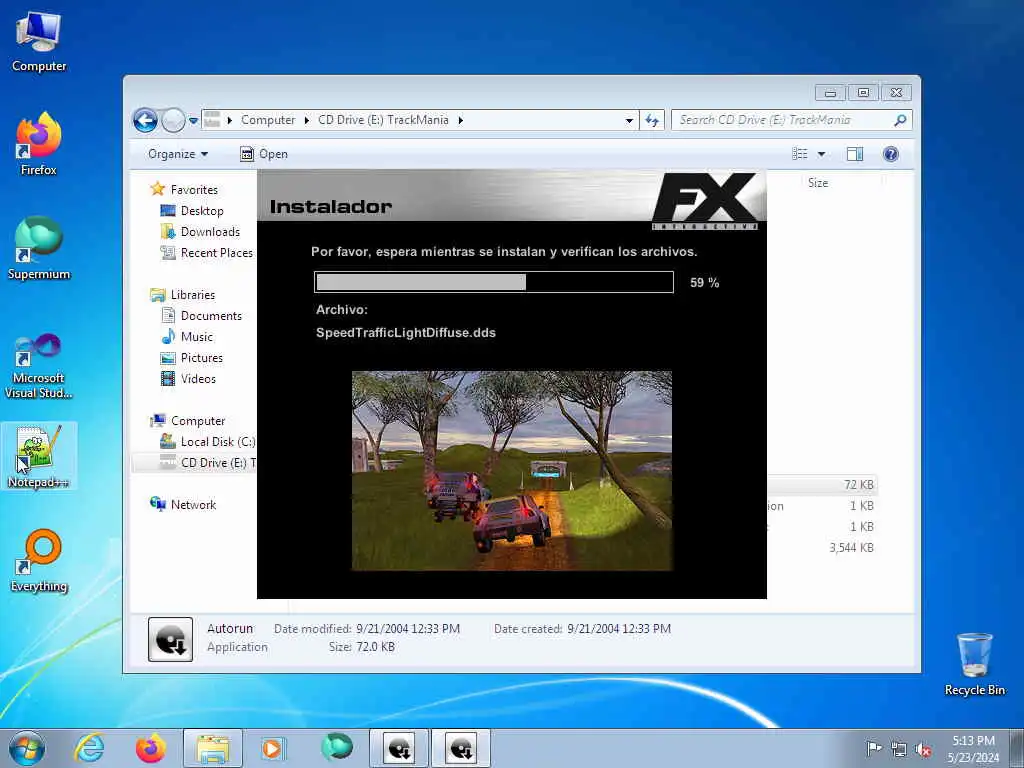Screen dimensions: 1024x768
Task: Launch Internet Explorer from the taskbar
Action: pos(89,748)
